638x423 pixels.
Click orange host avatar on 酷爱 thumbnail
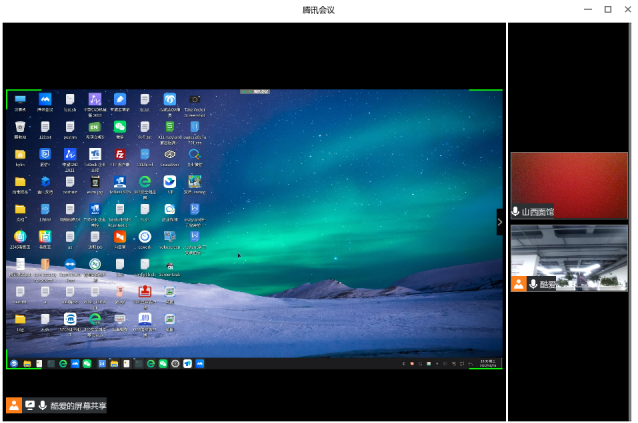click(519, 284)
